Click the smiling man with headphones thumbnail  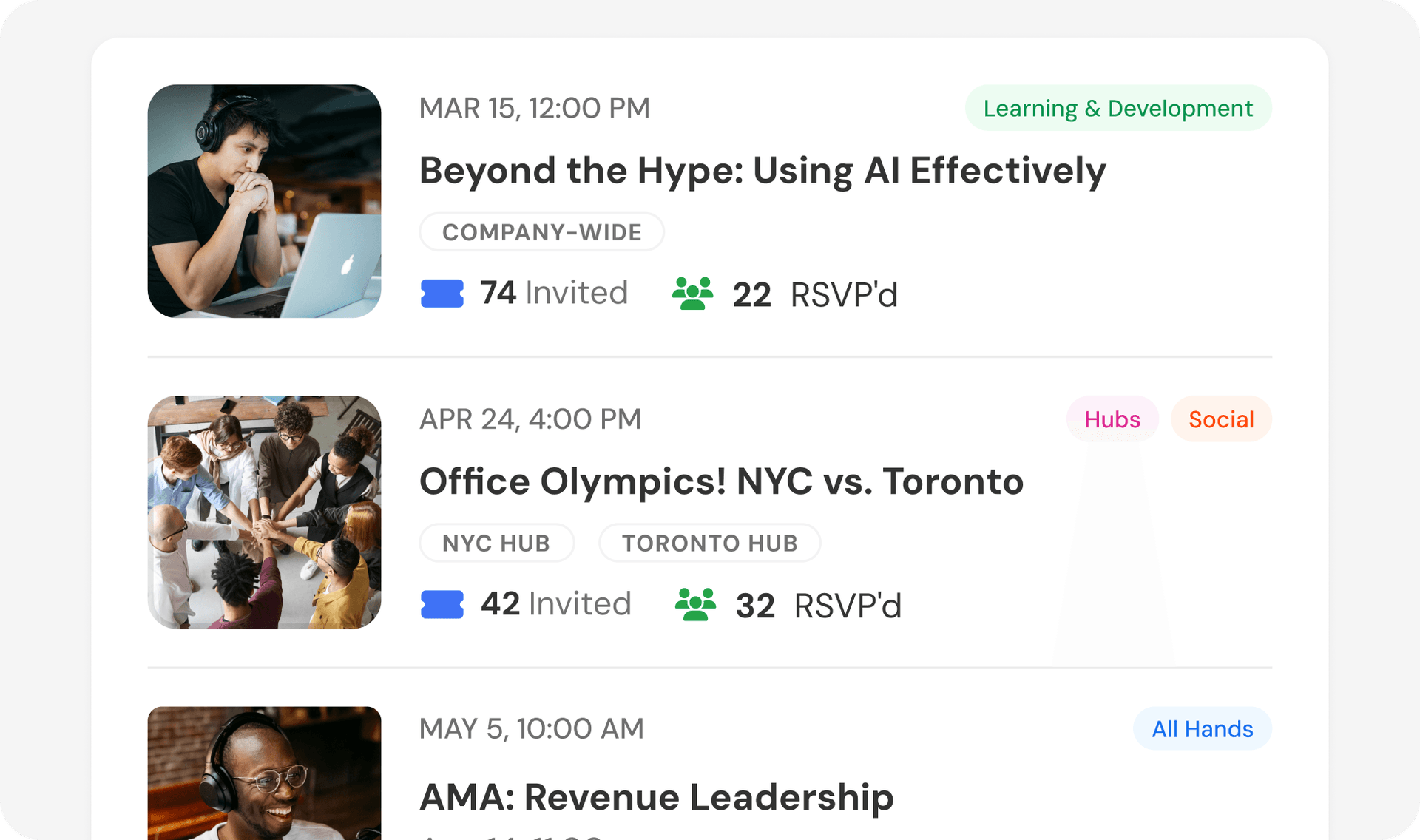[x=265, y=773]
